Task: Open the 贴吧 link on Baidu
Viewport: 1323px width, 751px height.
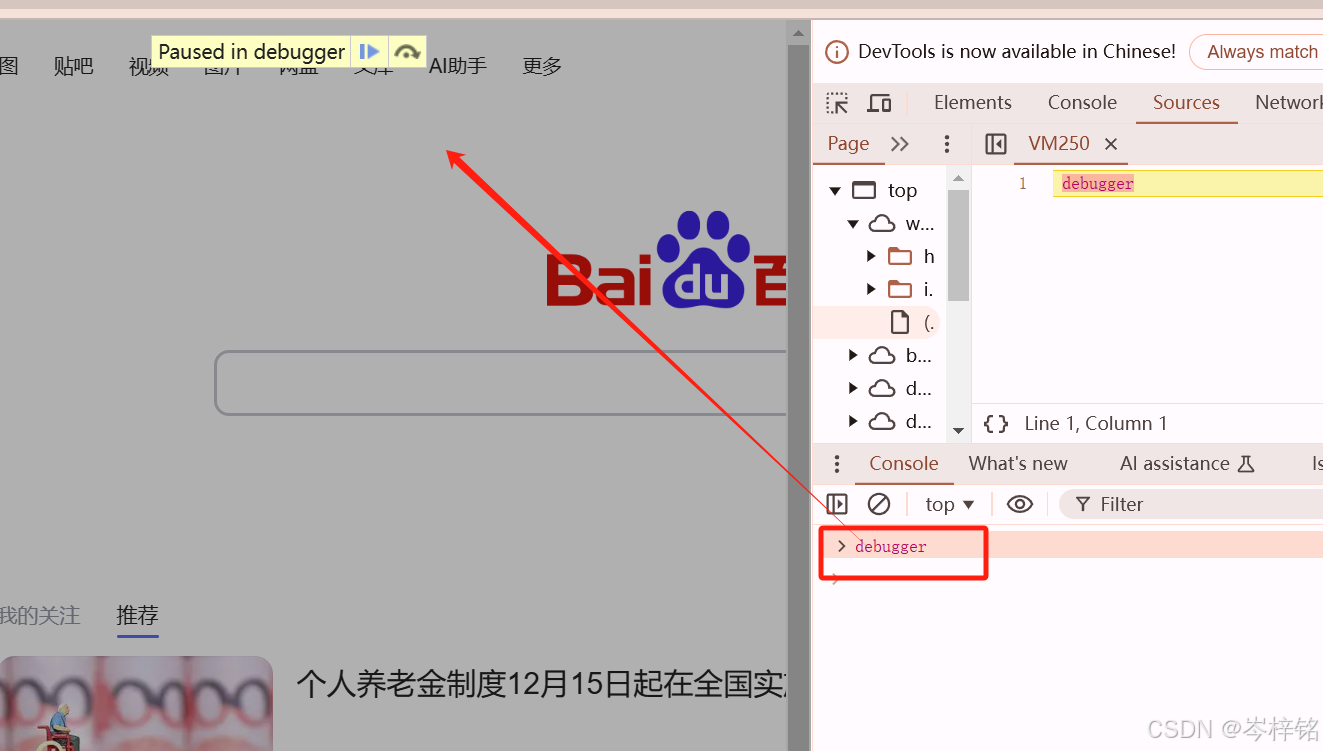Action: click(x=73, y=66)
